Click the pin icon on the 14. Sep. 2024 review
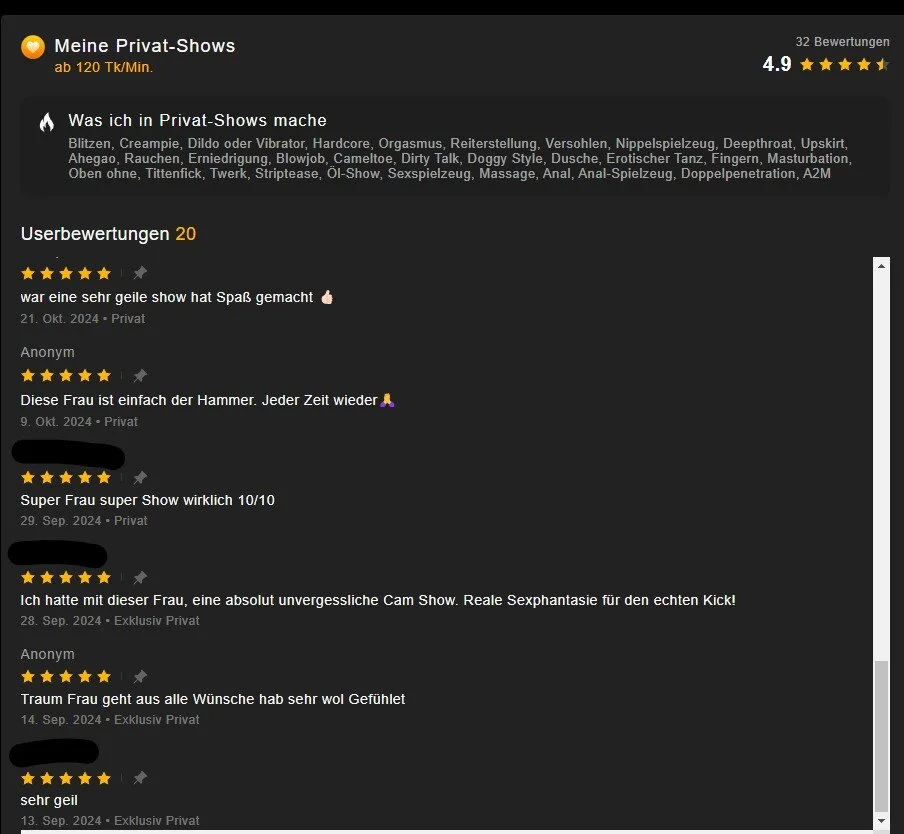The image size is (904, 834). 140,677
